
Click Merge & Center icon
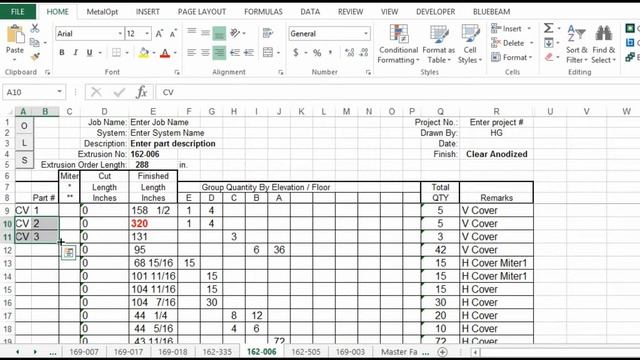point(268,52)
